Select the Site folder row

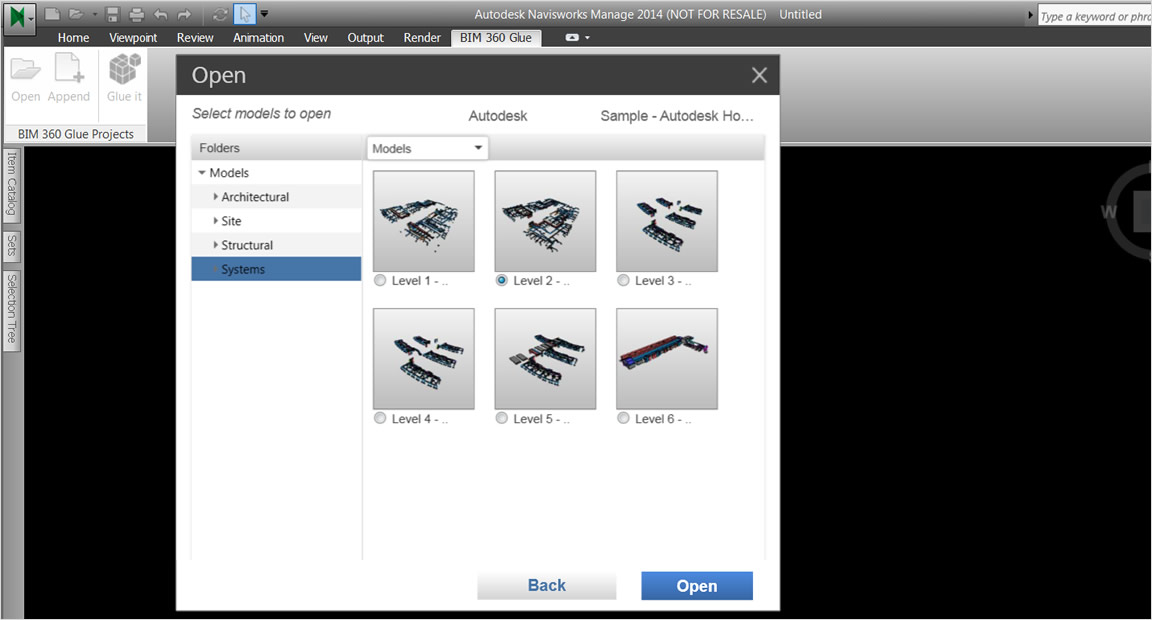[x=276, y=220]
